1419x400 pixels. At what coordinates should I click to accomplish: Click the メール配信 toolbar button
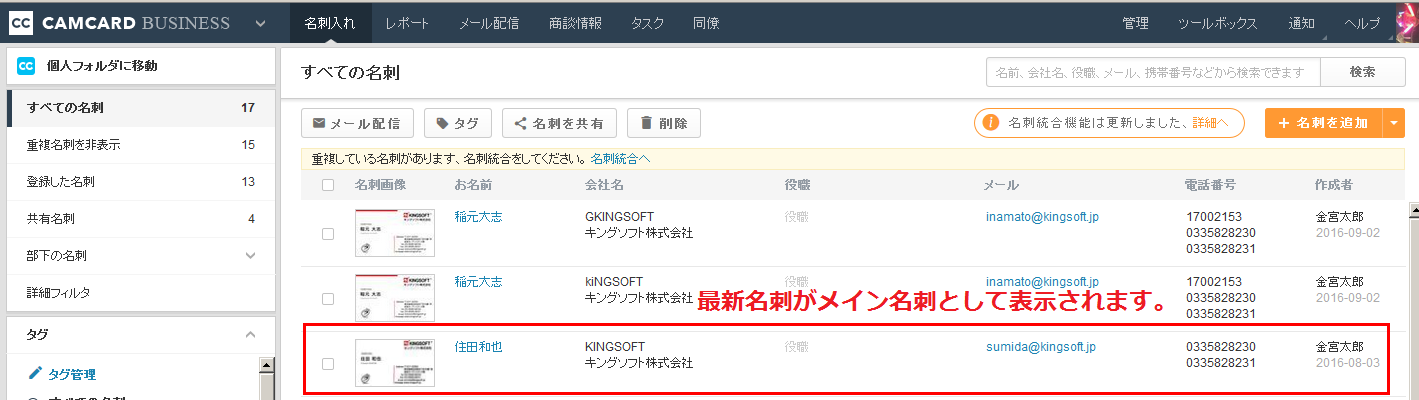(x=357, y=123)
